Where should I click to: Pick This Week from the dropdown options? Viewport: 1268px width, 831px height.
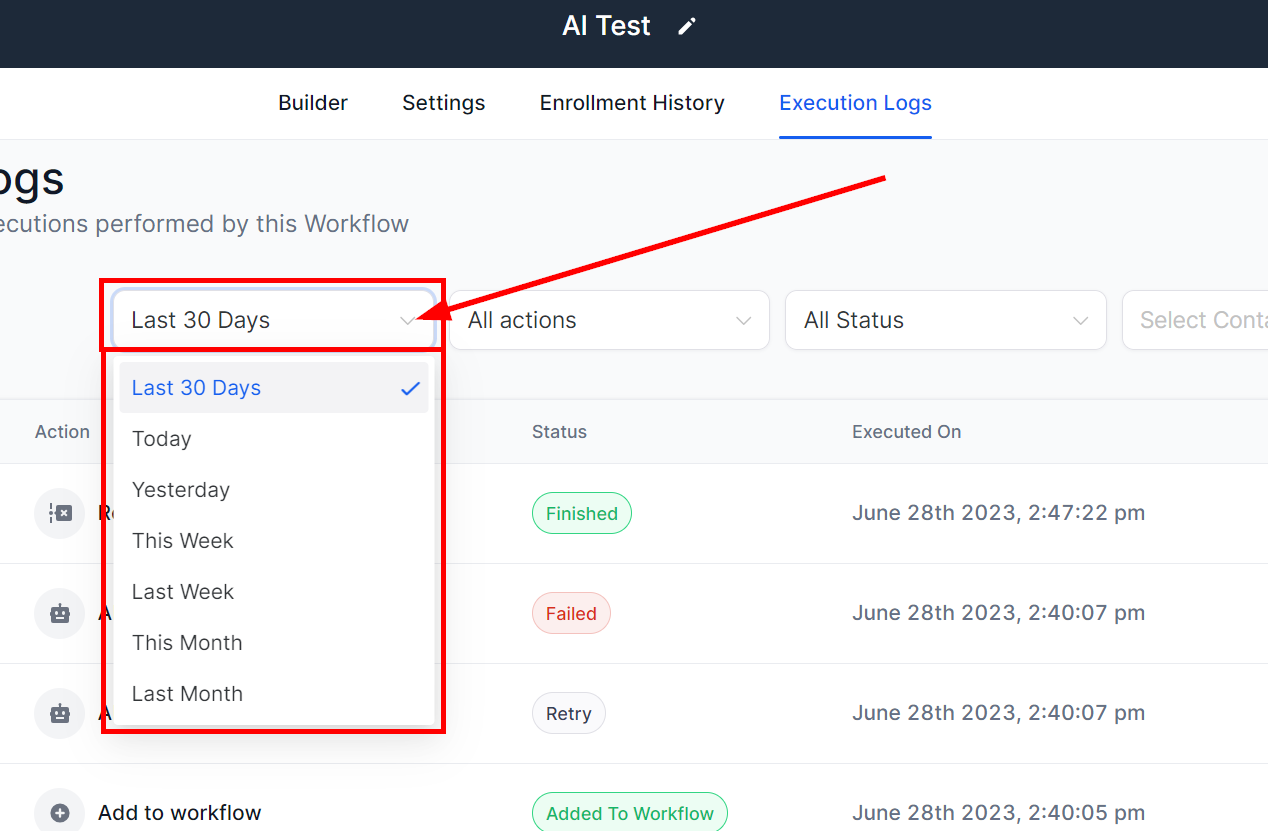(x=183, y=541)
